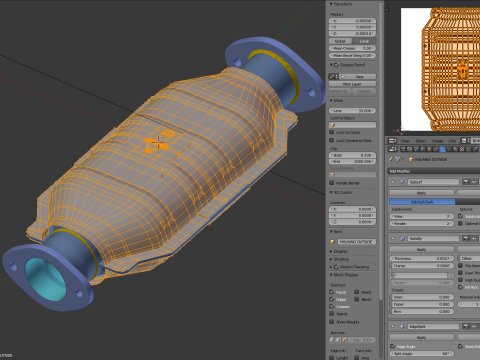This screenshot has height=360, width=480.
Task: Apply the Solidify modifier
Action: click(x=422, y=249)
